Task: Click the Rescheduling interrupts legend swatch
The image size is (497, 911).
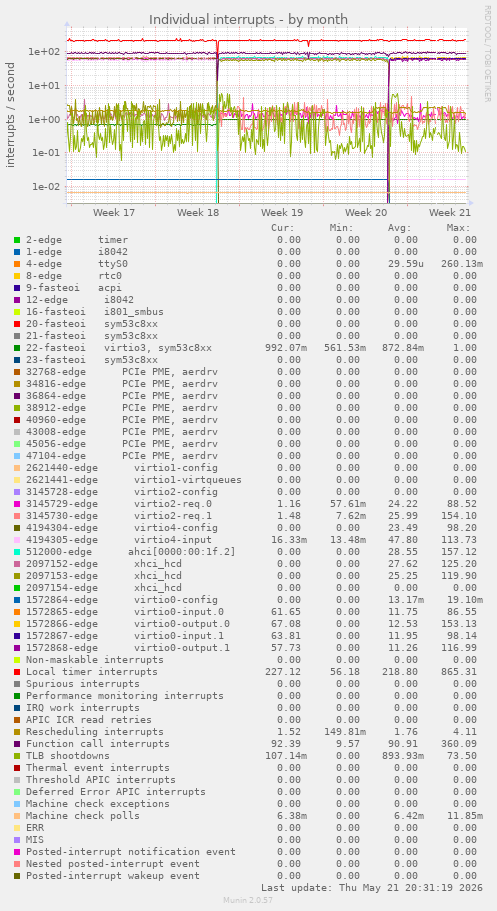Action: 17,732
